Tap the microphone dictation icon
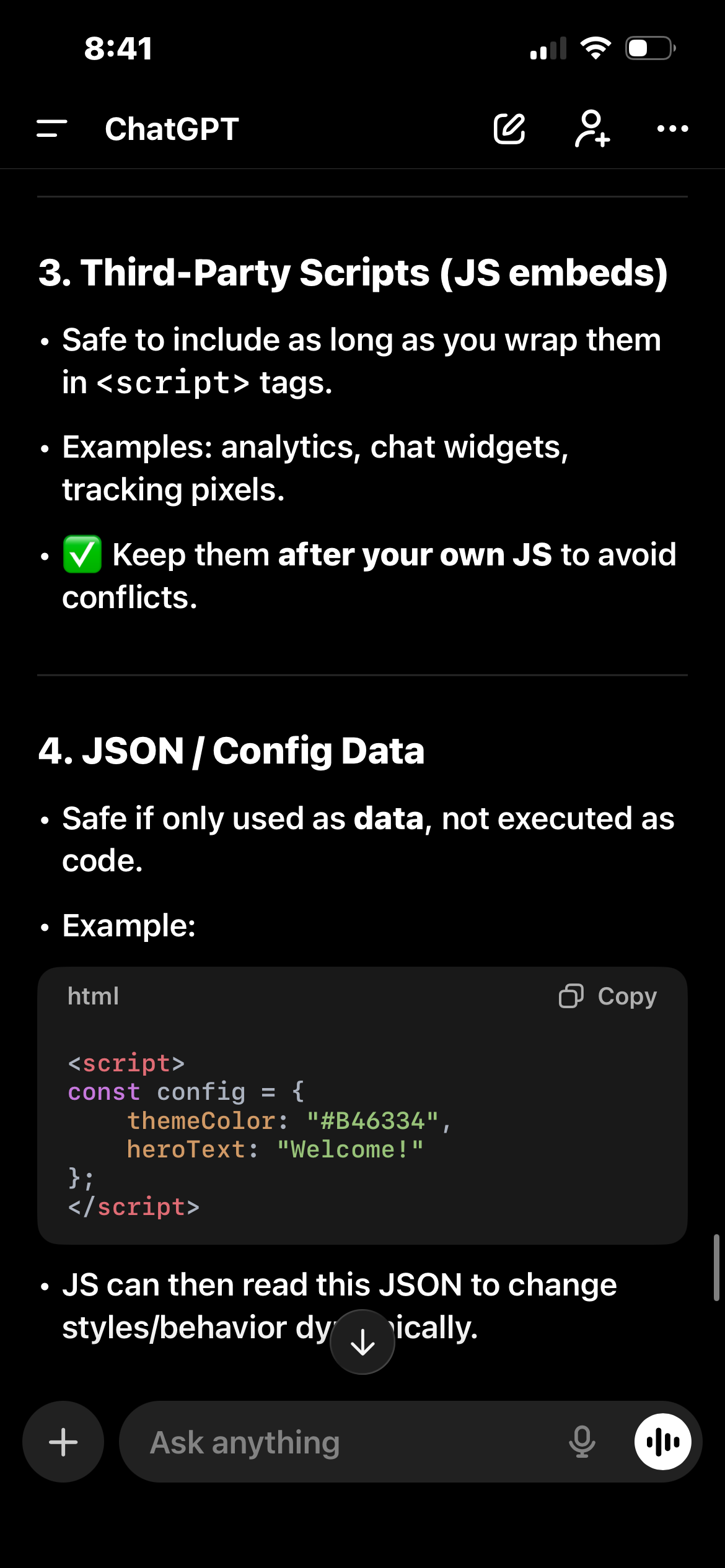Screen dimensions: 725x1568 click(x=582, y=1442)
